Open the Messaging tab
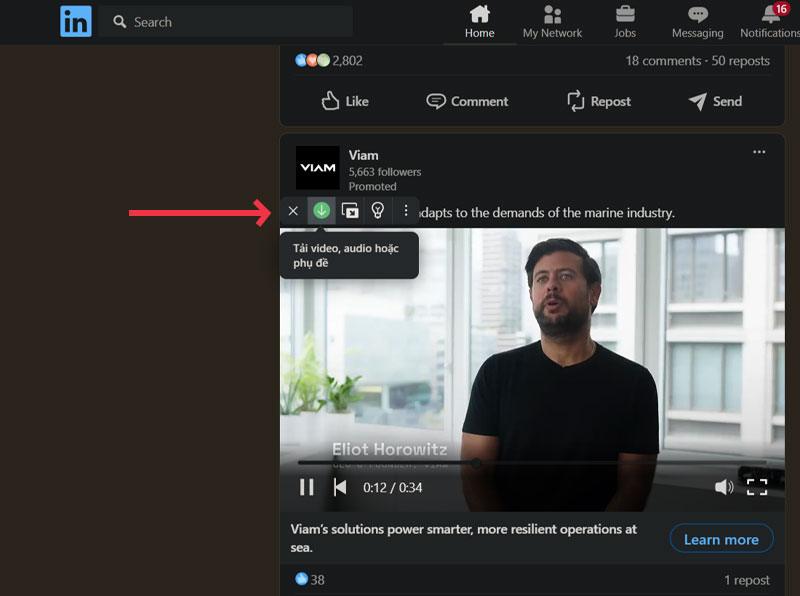 [x=697, y=22]
